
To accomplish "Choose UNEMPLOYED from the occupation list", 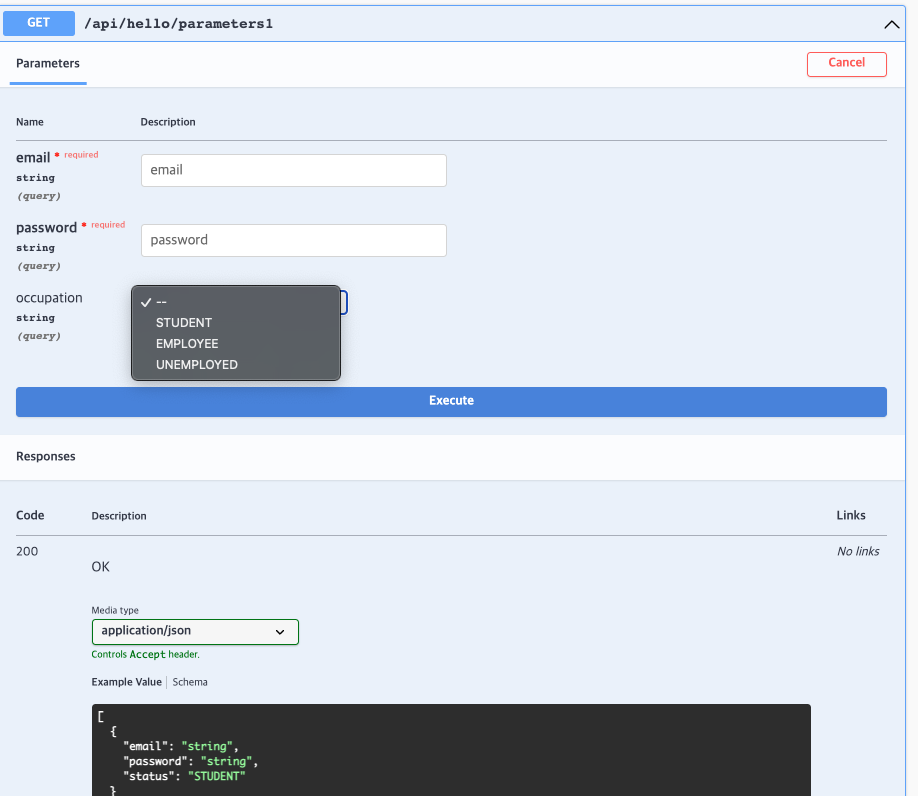I will point(197,365).
